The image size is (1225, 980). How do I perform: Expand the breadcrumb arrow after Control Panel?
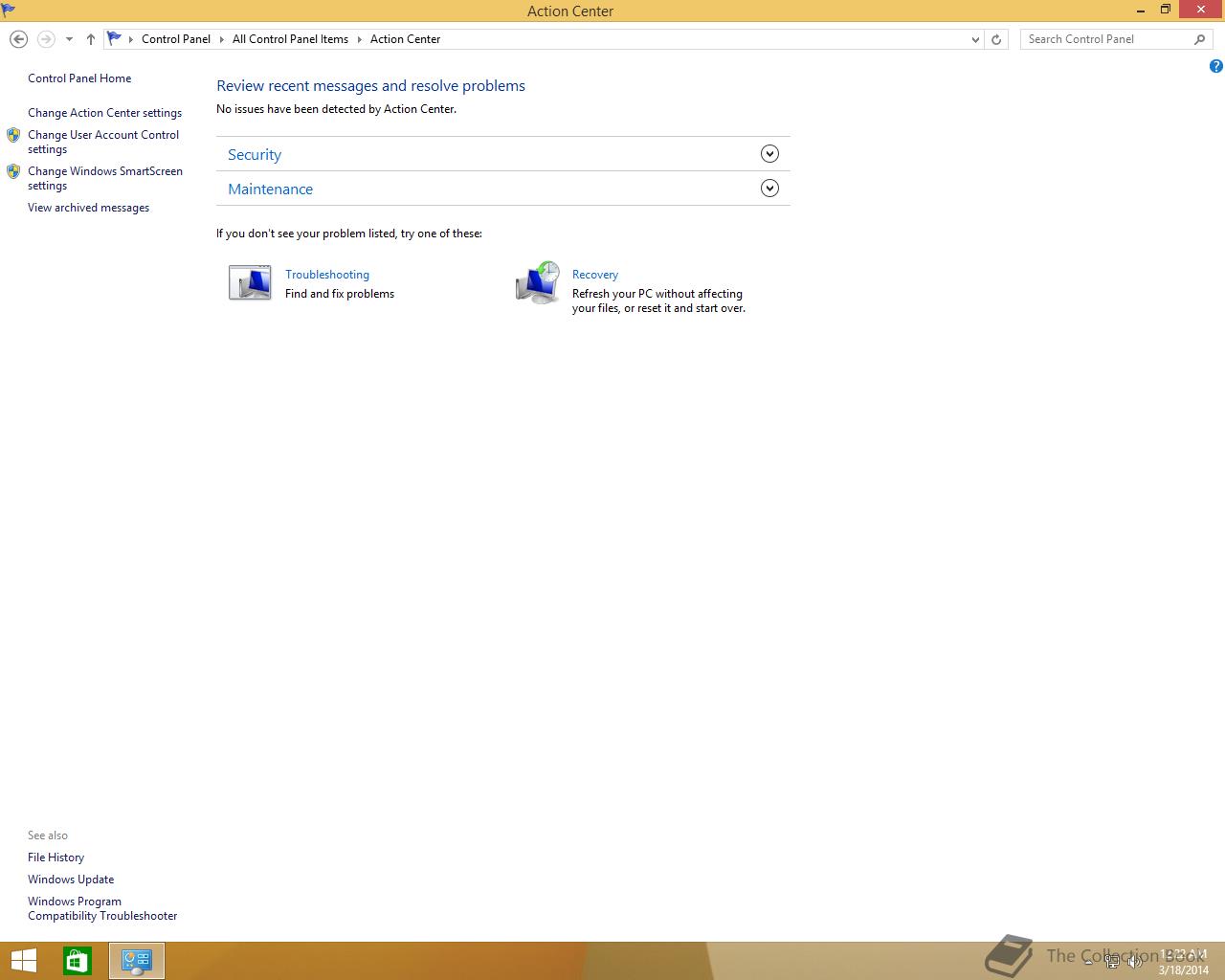pos(222,39)
